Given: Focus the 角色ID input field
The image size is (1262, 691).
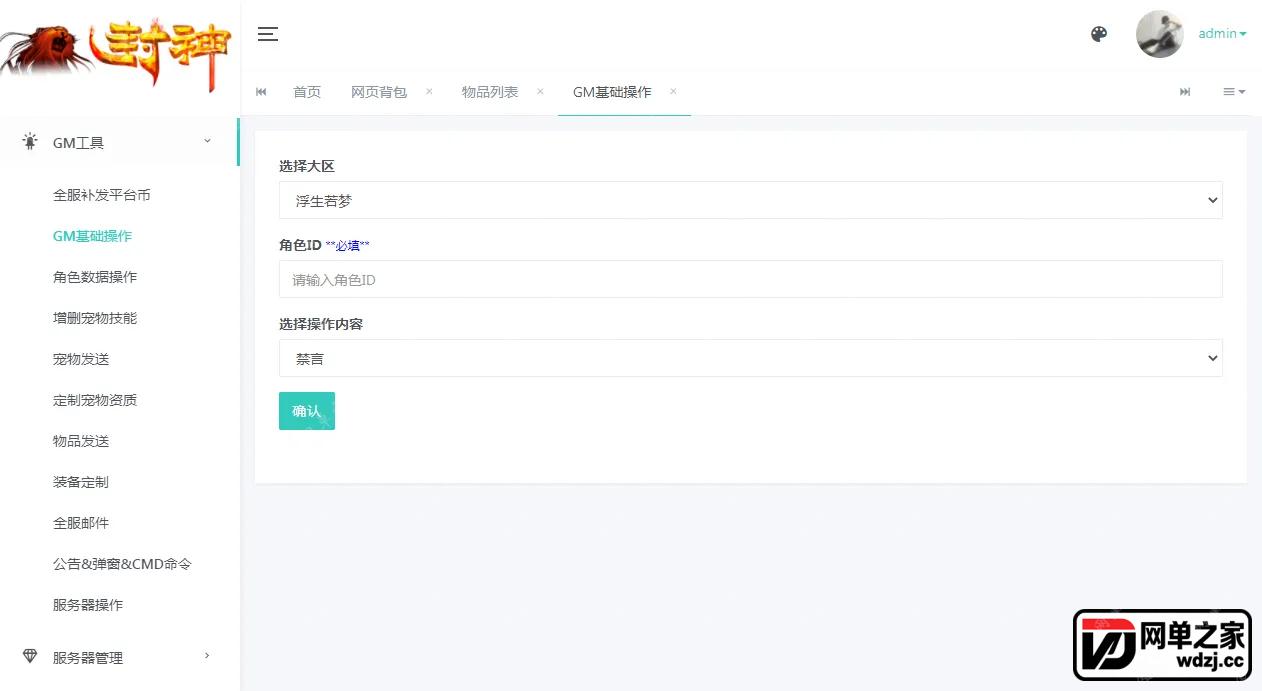Looking at the screenshot, I should (x=750, y=279).
